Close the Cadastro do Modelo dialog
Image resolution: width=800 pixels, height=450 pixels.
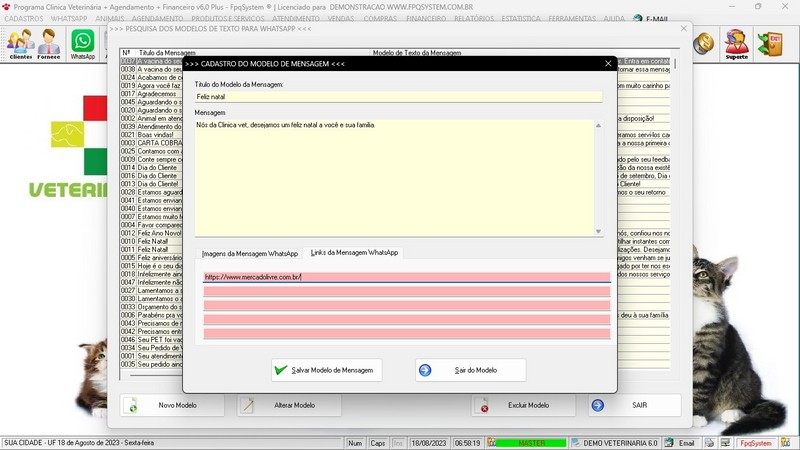(x=607, y=63)
